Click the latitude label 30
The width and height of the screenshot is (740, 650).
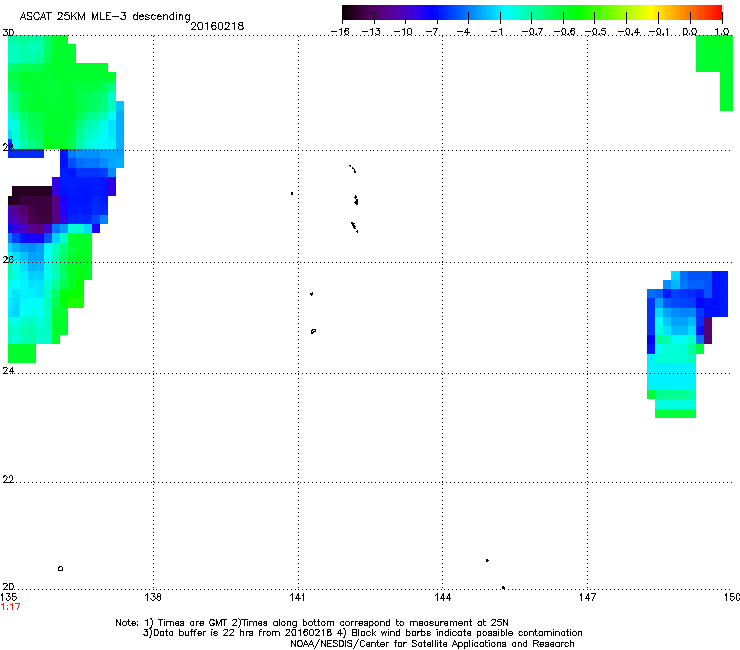[8, 33]
